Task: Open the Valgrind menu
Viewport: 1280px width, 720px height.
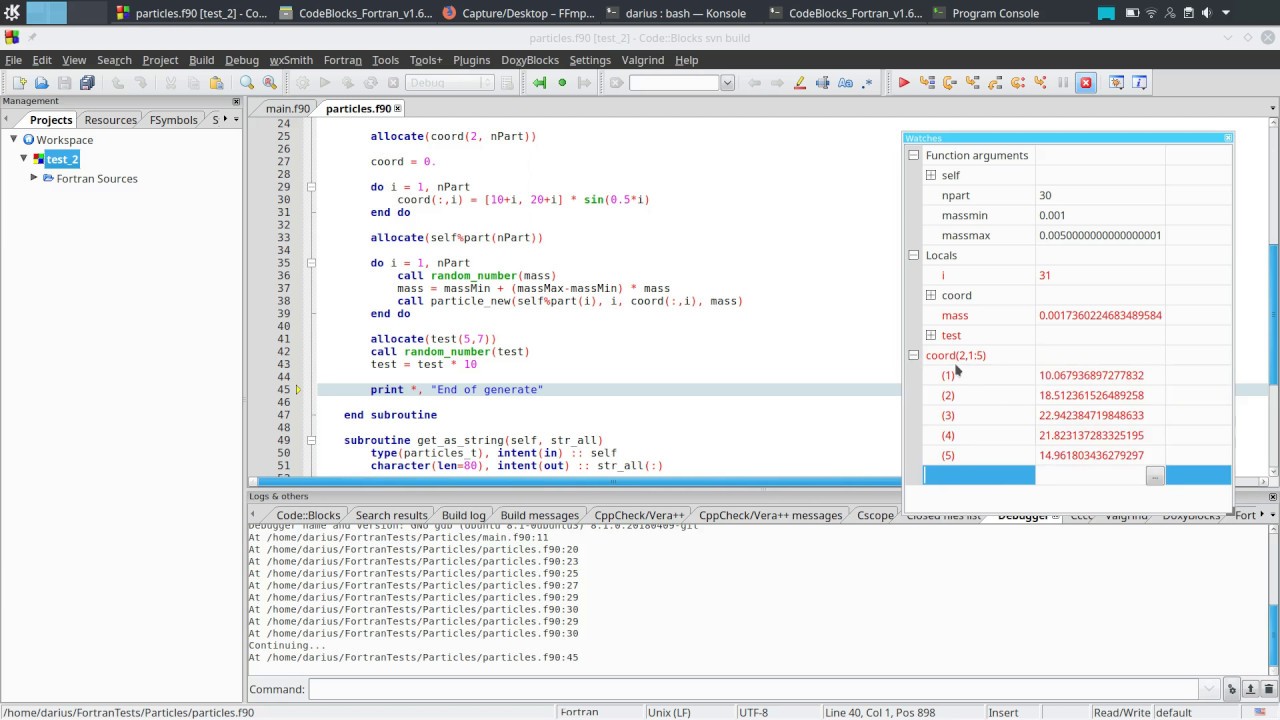Action: pos(642,60)
